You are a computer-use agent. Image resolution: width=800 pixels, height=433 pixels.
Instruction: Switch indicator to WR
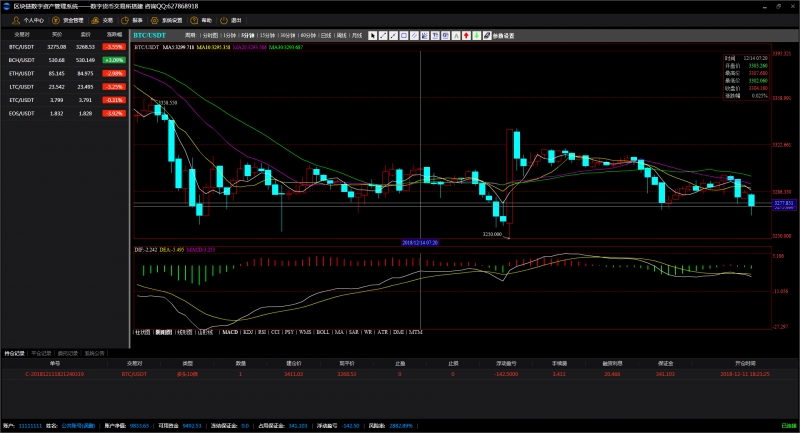tap(368, 332)
